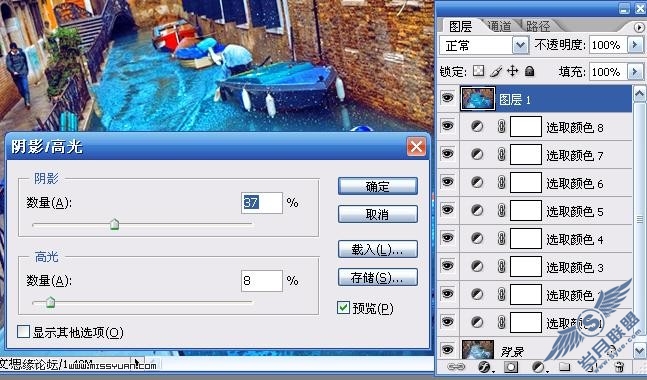Toggle visibility of 选取颜色 3 layer
This screenshot has height=380, width=647.
pos(447,266)
